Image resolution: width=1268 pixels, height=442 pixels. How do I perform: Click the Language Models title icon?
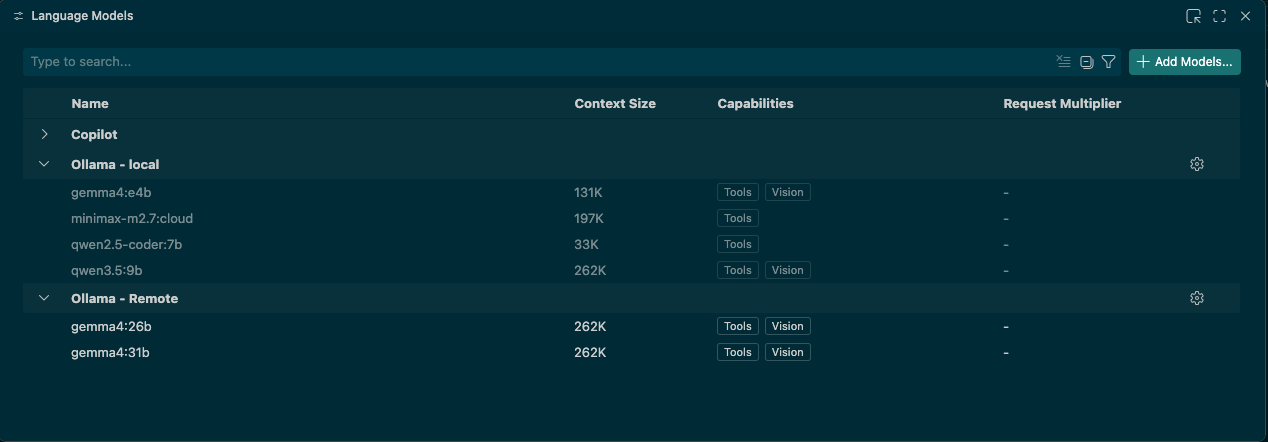coord(18,16)
